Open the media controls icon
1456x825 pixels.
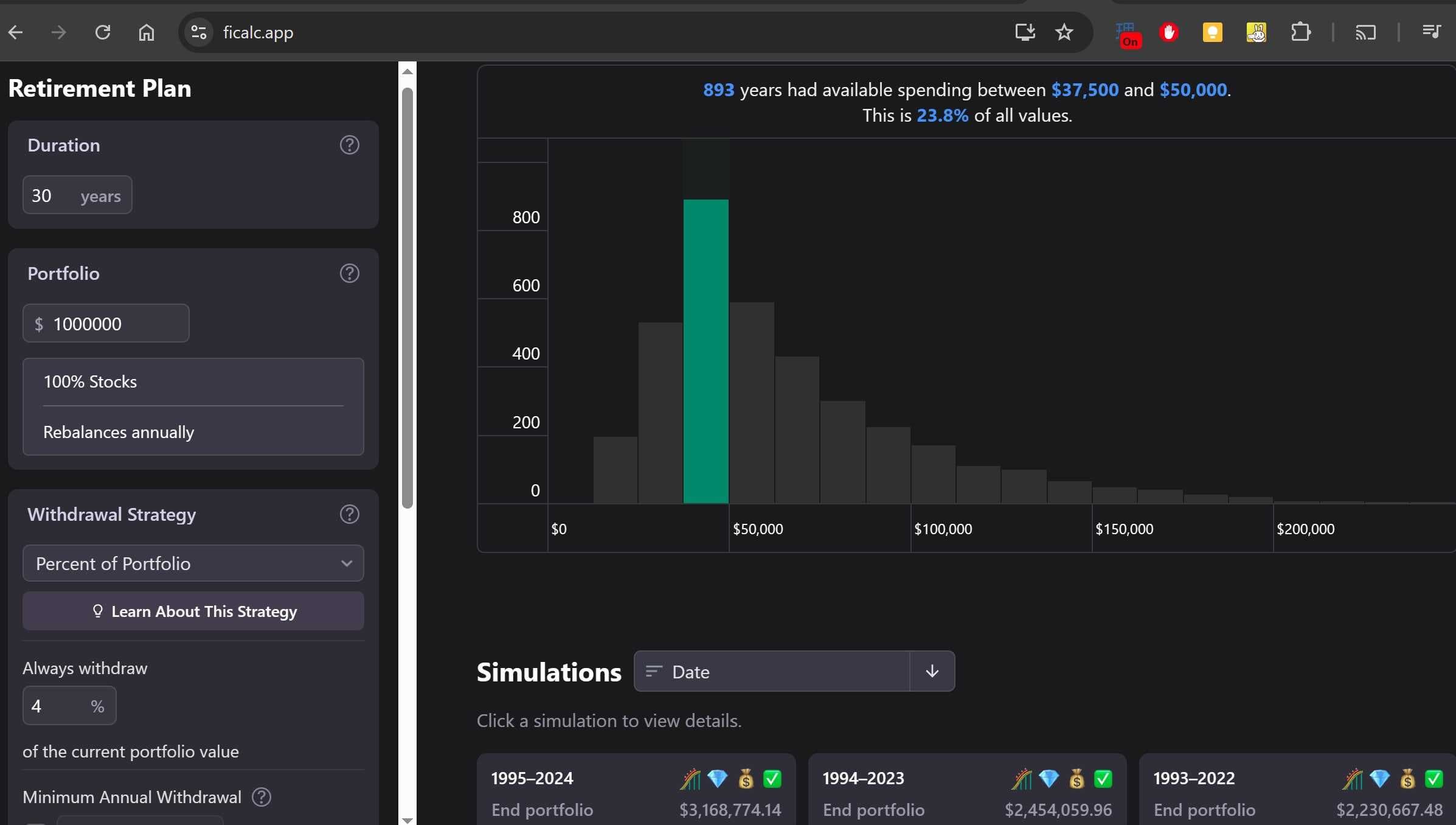click(x=1431, y=31)
